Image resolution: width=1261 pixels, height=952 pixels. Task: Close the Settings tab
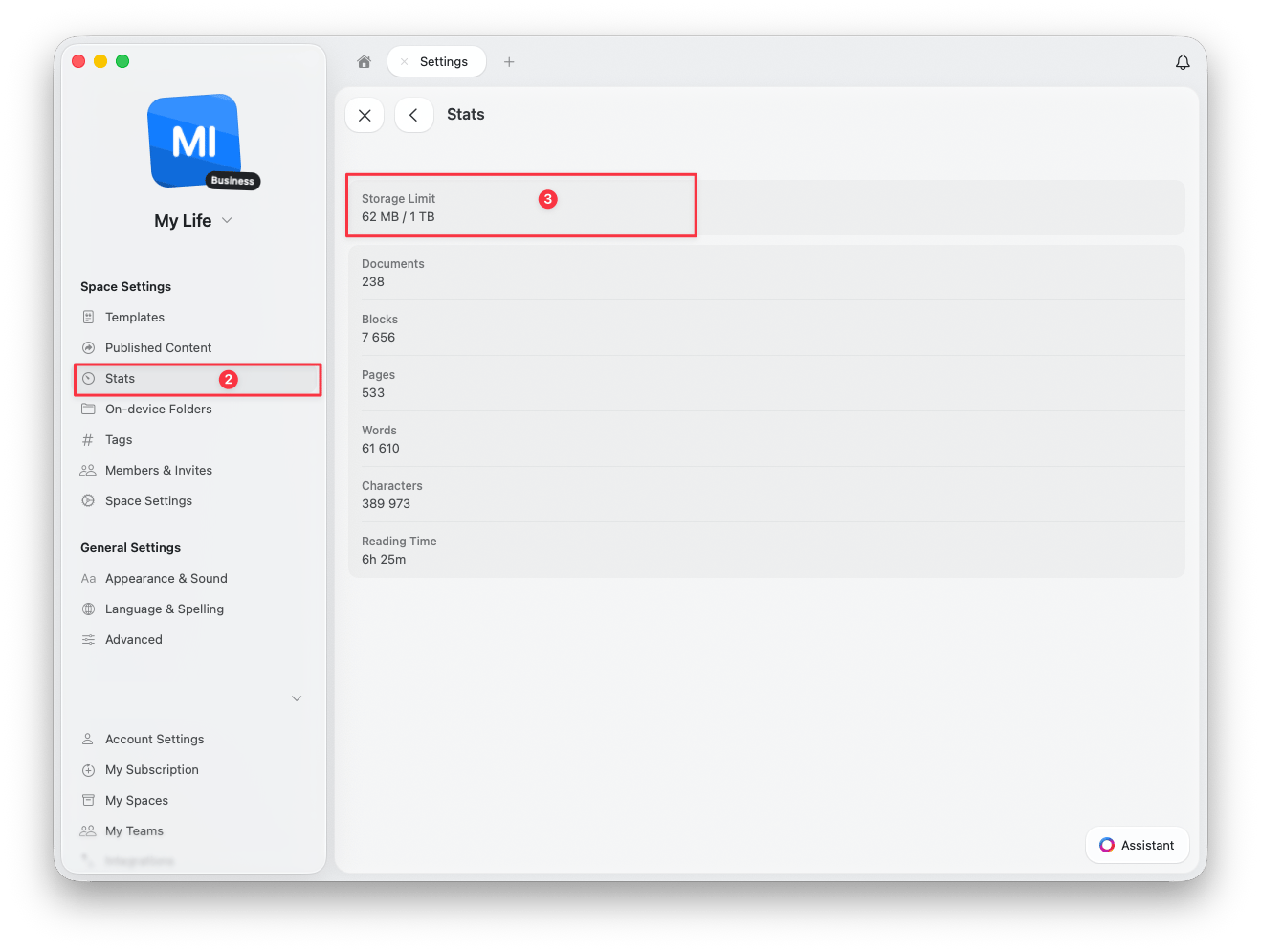[404, 62]
